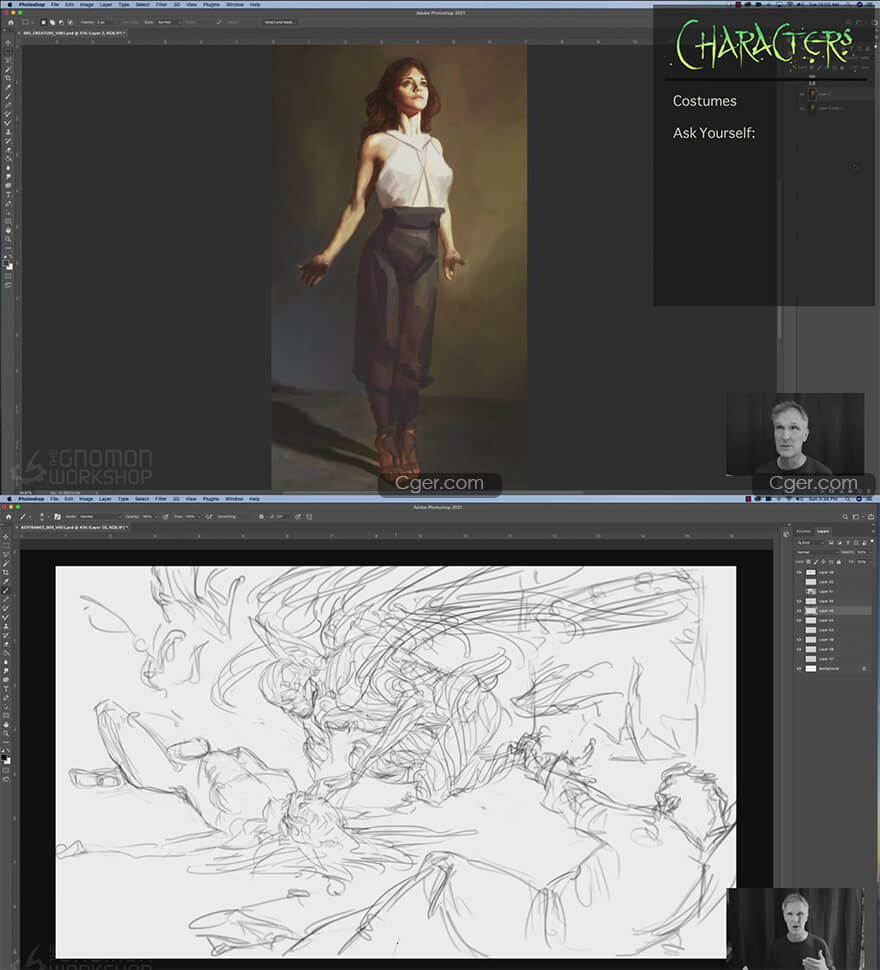Image resolution: width=880 pixels, height=970 pixels.
Task: Click lock icon on Background layer
Action: coord(864,669)
